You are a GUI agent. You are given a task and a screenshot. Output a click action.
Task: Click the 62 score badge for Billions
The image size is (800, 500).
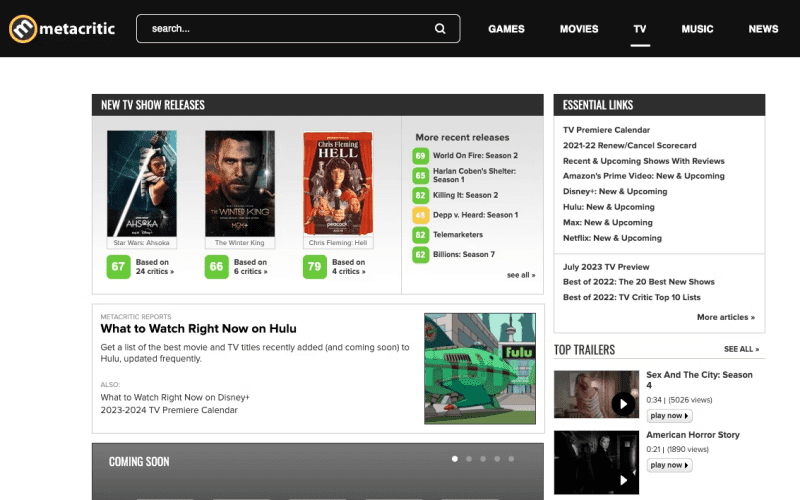coord(420,255)
